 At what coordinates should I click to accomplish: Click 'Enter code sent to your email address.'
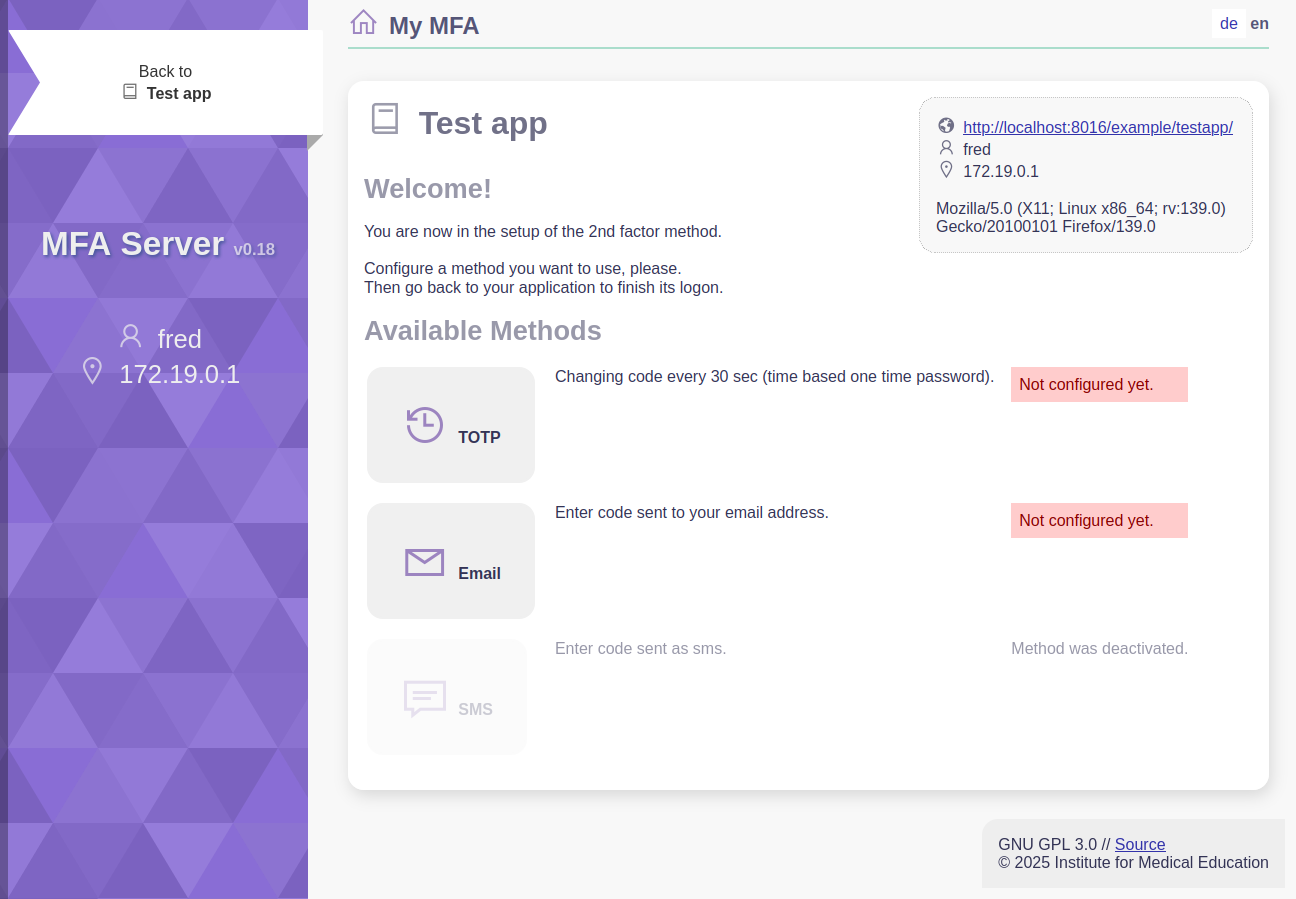(x=692, y=512)
